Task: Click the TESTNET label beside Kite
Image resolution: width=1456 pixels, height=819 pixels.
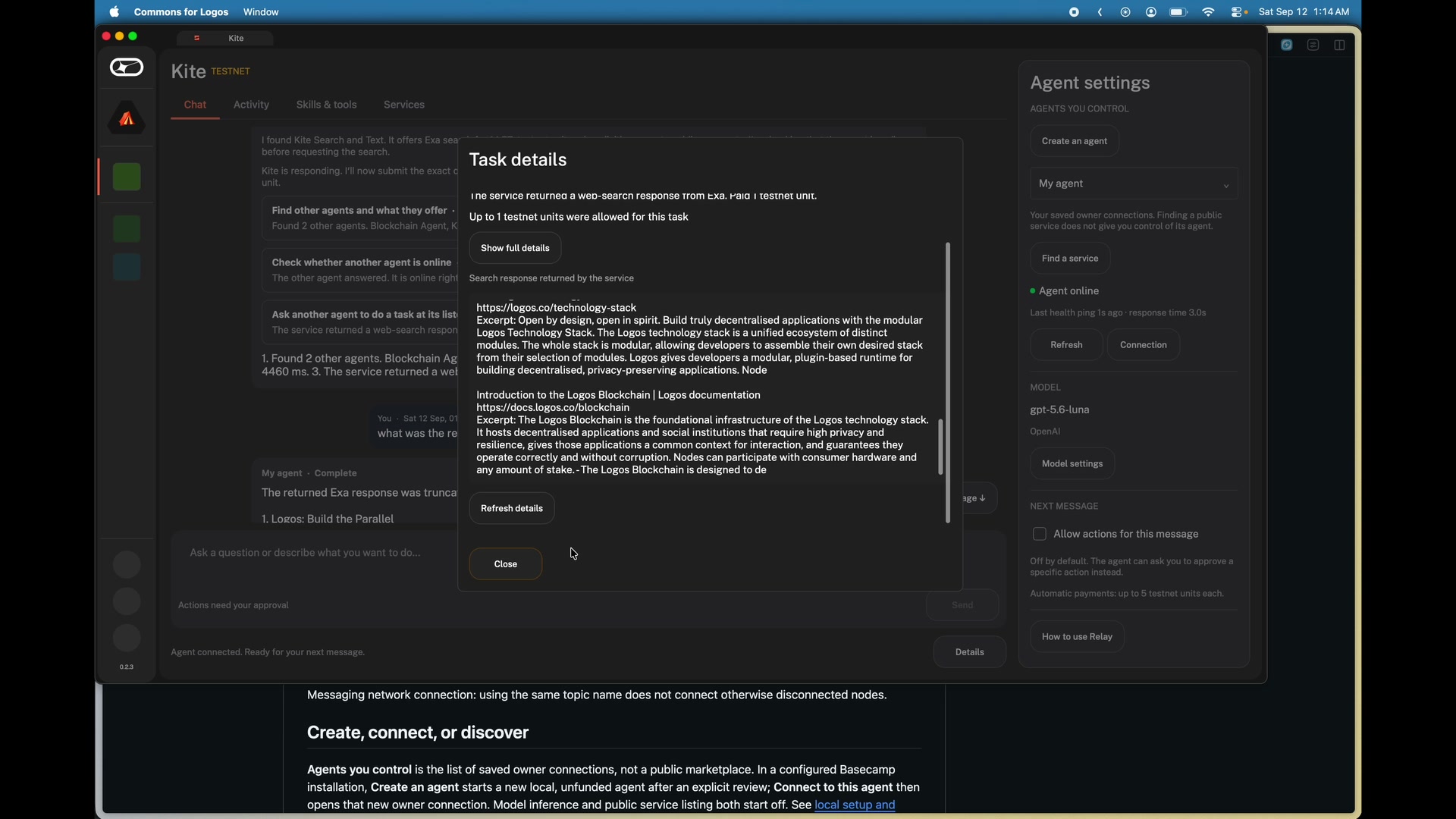Action: pos(231,72)
